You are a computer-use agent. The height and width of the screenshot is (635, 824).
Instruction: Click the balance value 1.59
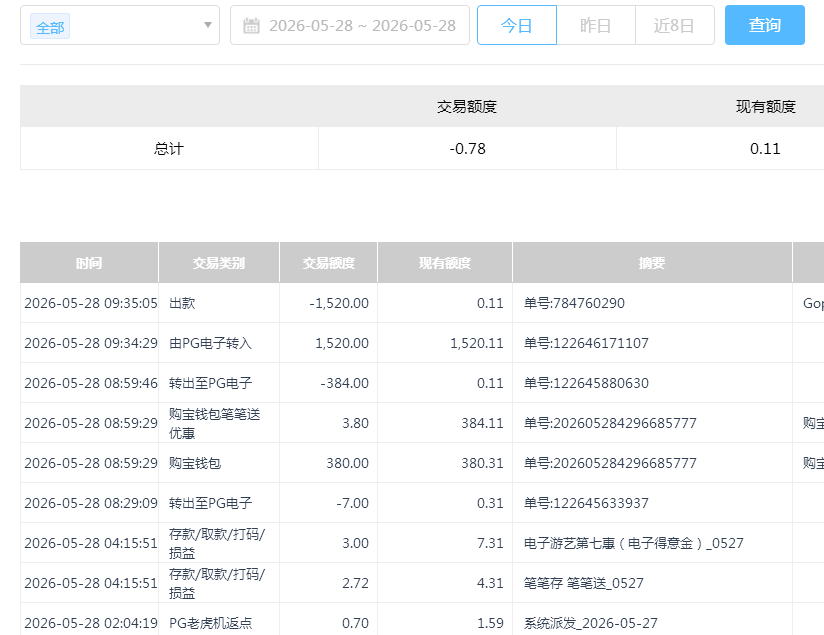pyautogui.click(x=490, y=623)
